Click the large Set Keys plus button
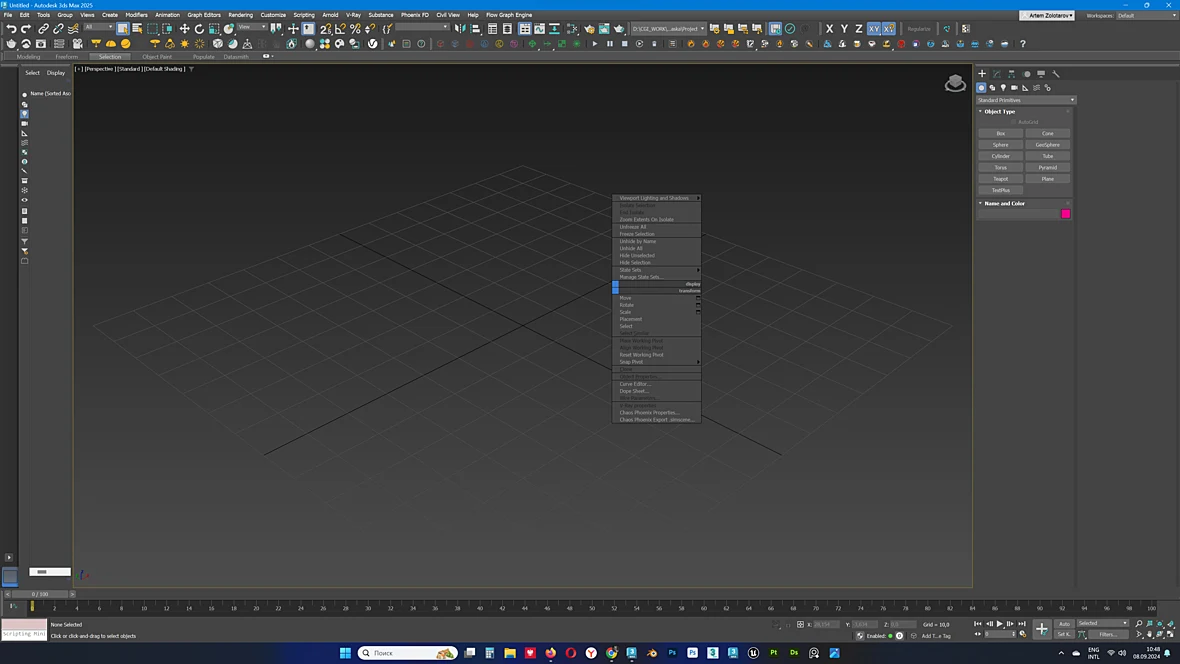The height and width of the screenshot is (664, 1180). 1042,629
